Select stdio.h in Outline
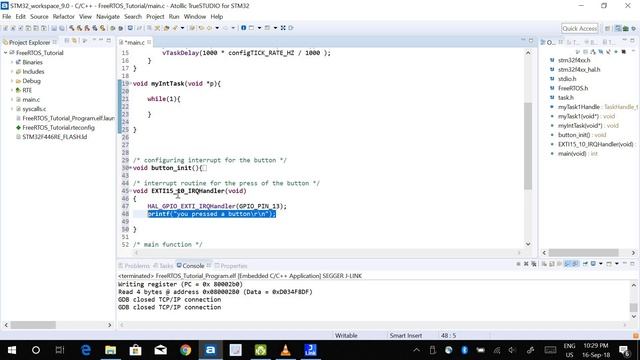 (567, 79)
